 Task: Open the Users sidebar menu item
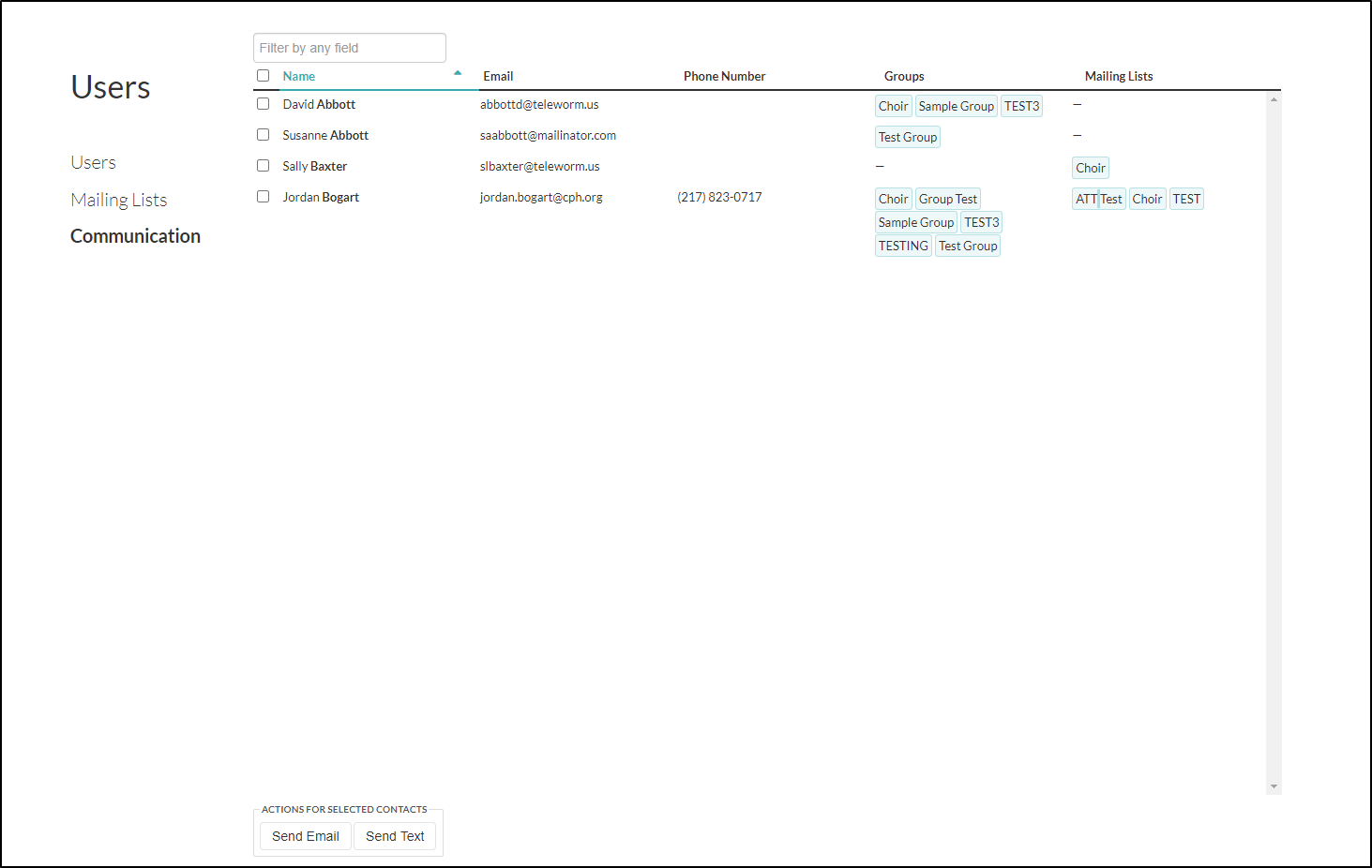[x=93, y=162]
